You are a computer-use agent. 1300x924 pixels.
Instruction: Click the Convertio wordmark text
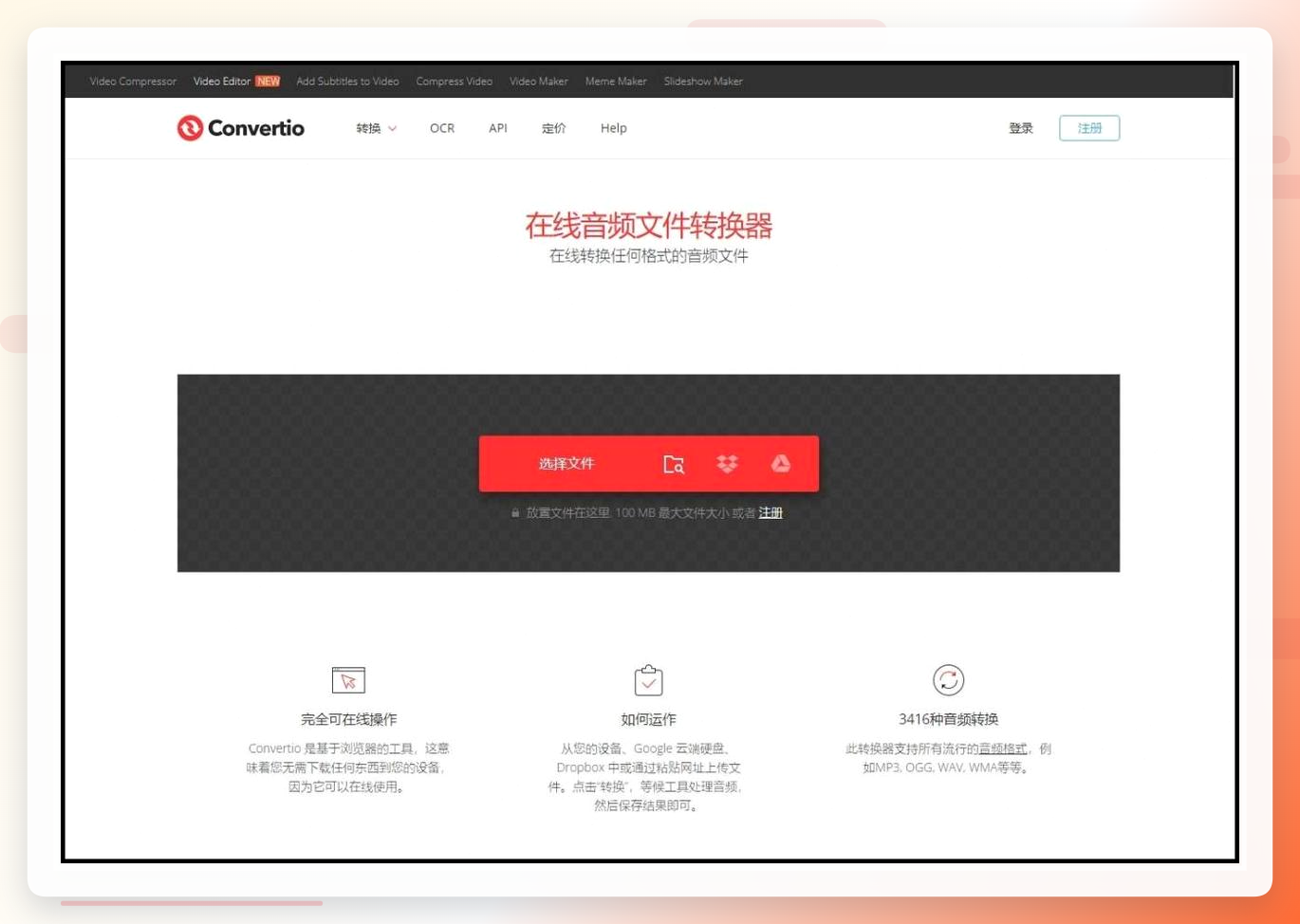pos(256,128)
